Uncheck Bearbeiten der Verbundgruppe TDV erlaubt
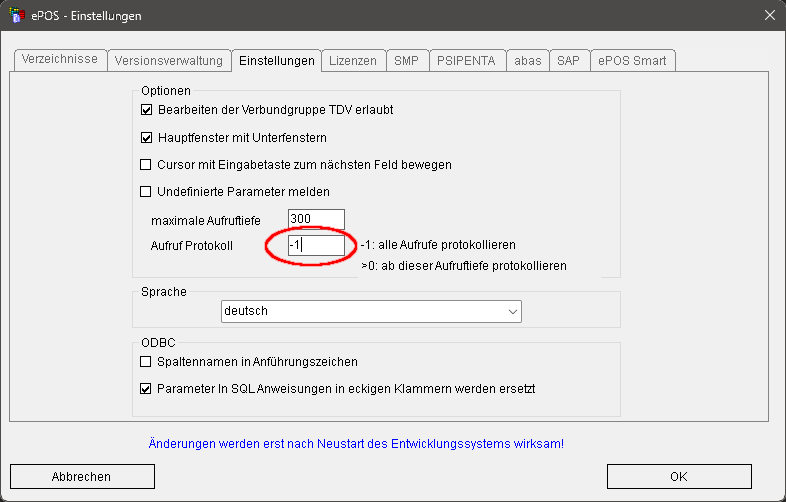Screen dimensions: 786x502 (x=146, y=110)
